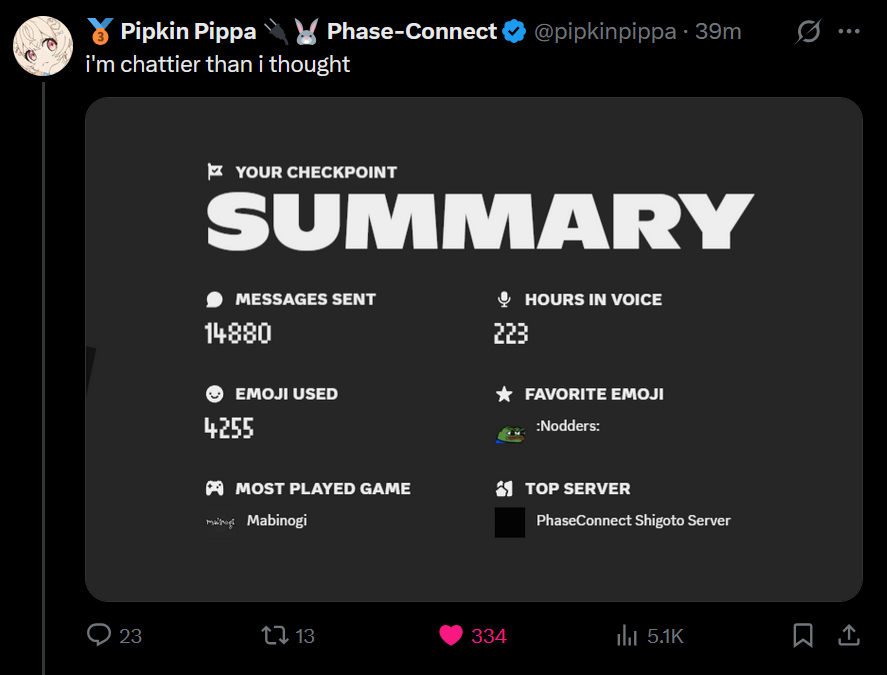The image size is (887, 675).
Task: Repost this tweet via the retweet icon
Action: coord(273,635)
